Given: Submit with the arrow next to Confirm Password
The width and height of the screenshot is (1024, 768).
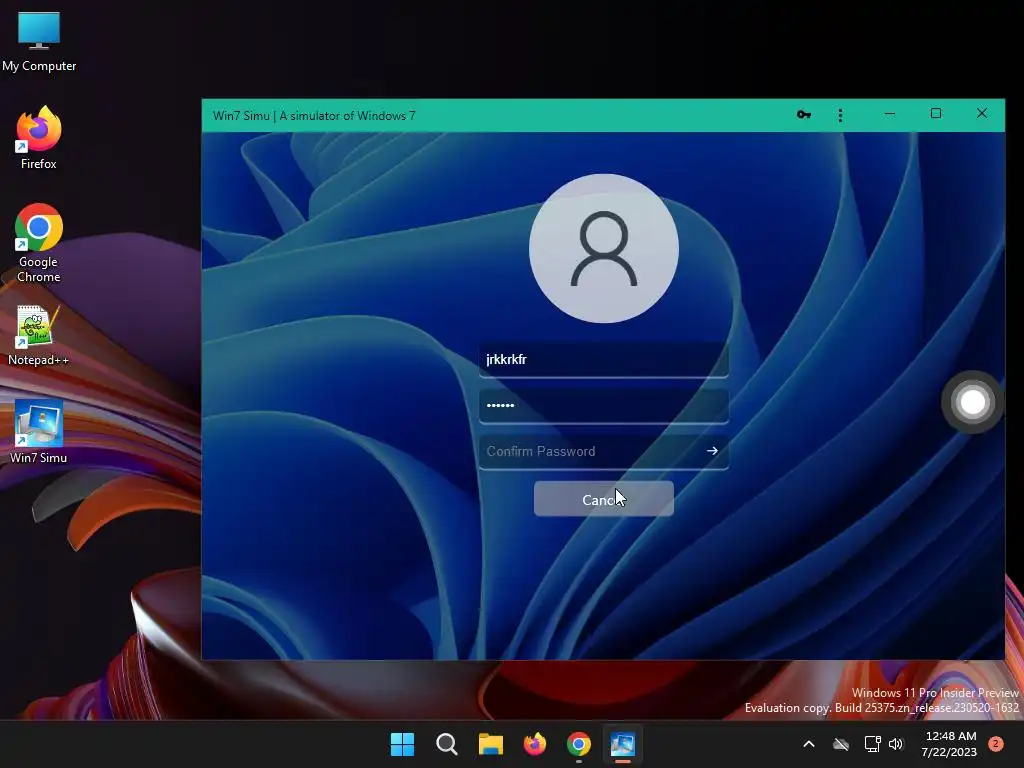Looking at the screenshot, I should (x=712, y=451).
